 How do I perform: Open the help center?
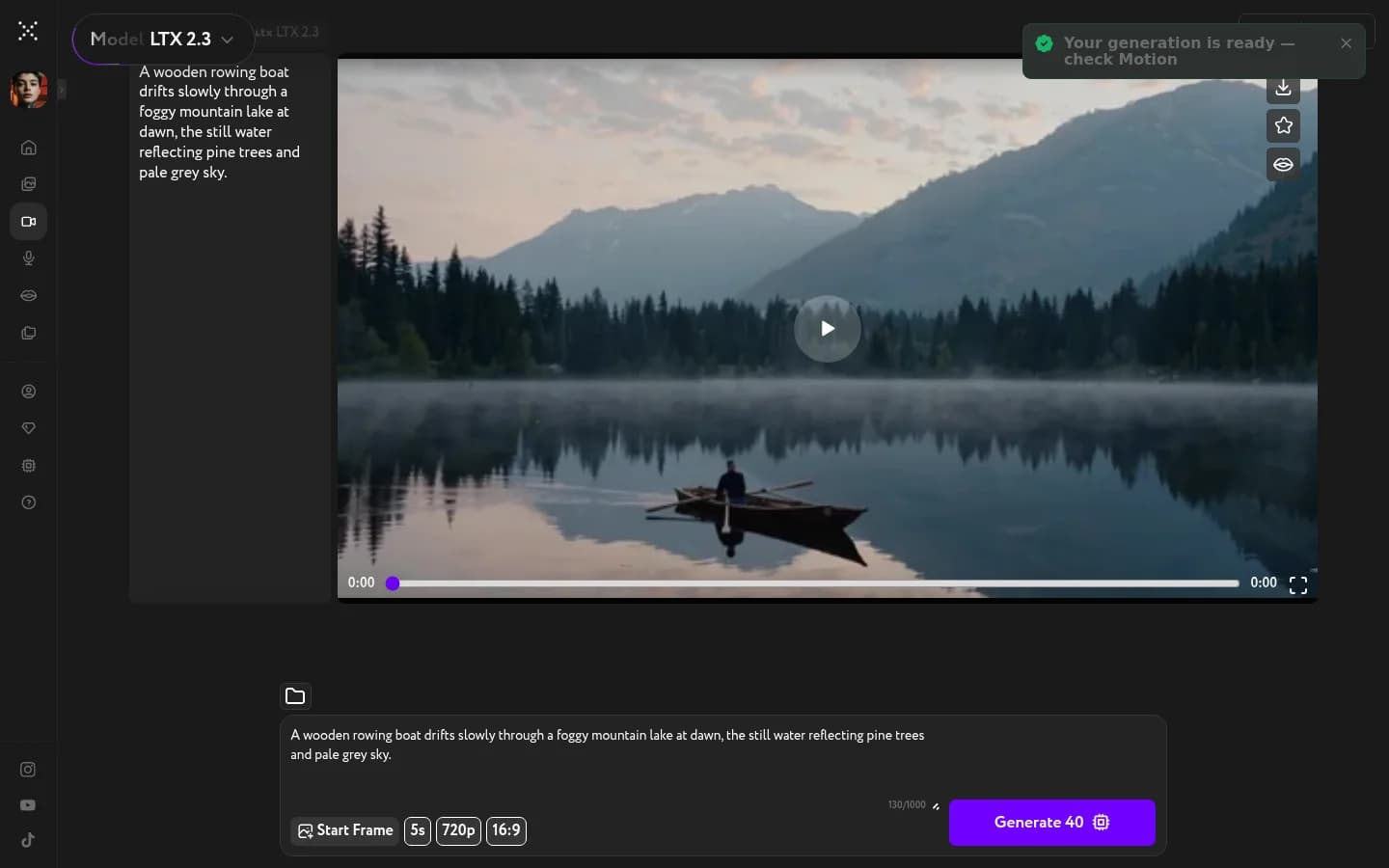(28, 503)
